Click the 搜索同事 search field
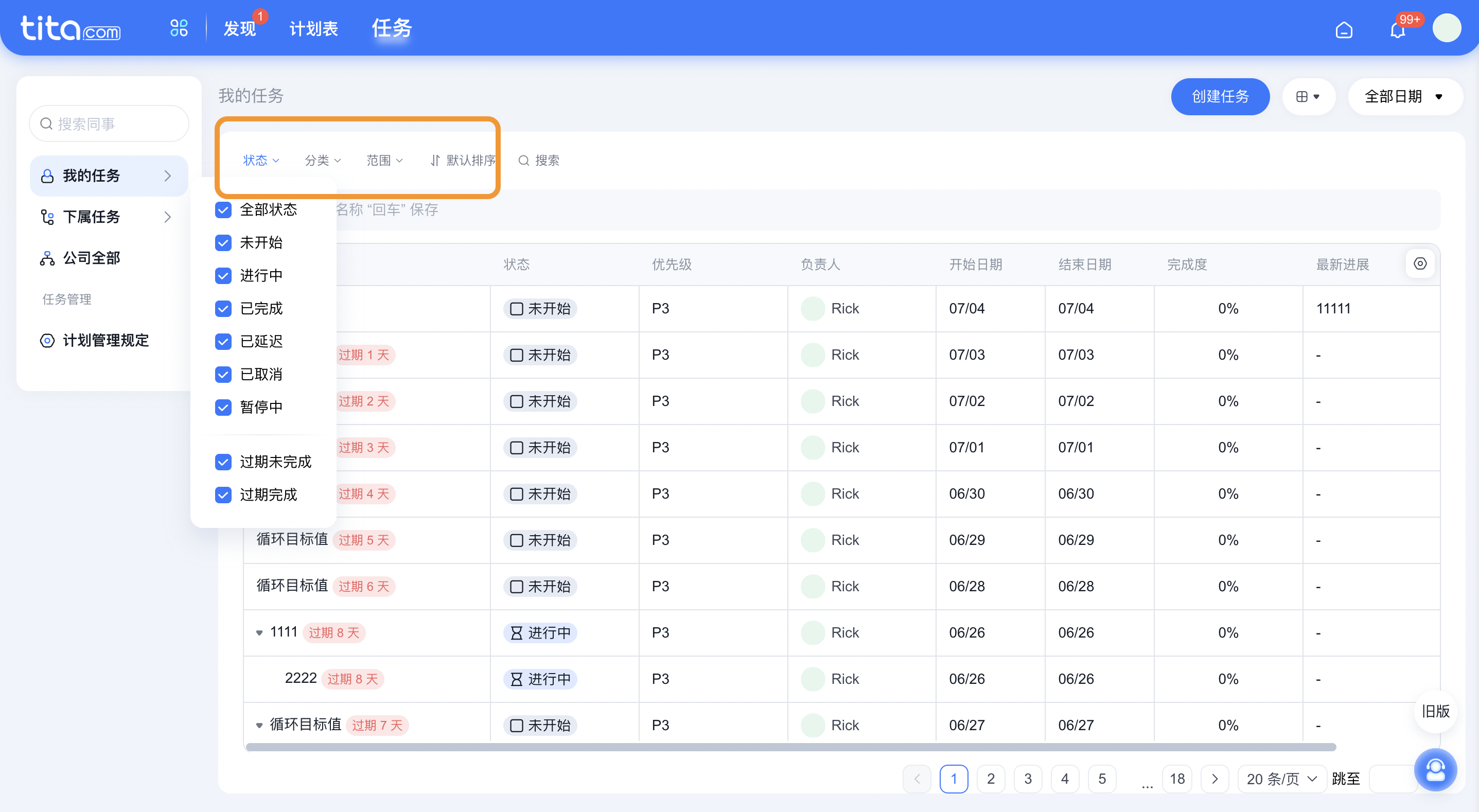The height and width of the screenshot is (812, 1479). click(109, 123)
